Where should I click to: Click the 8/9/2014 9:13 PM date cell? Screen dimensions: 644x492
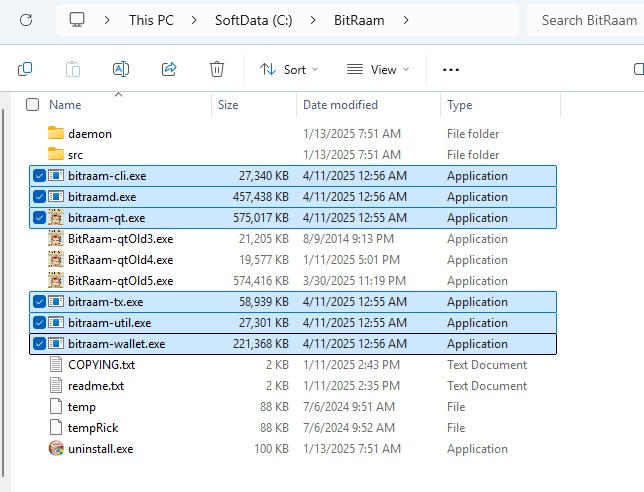pyautogui.click(x=348, y=239)
